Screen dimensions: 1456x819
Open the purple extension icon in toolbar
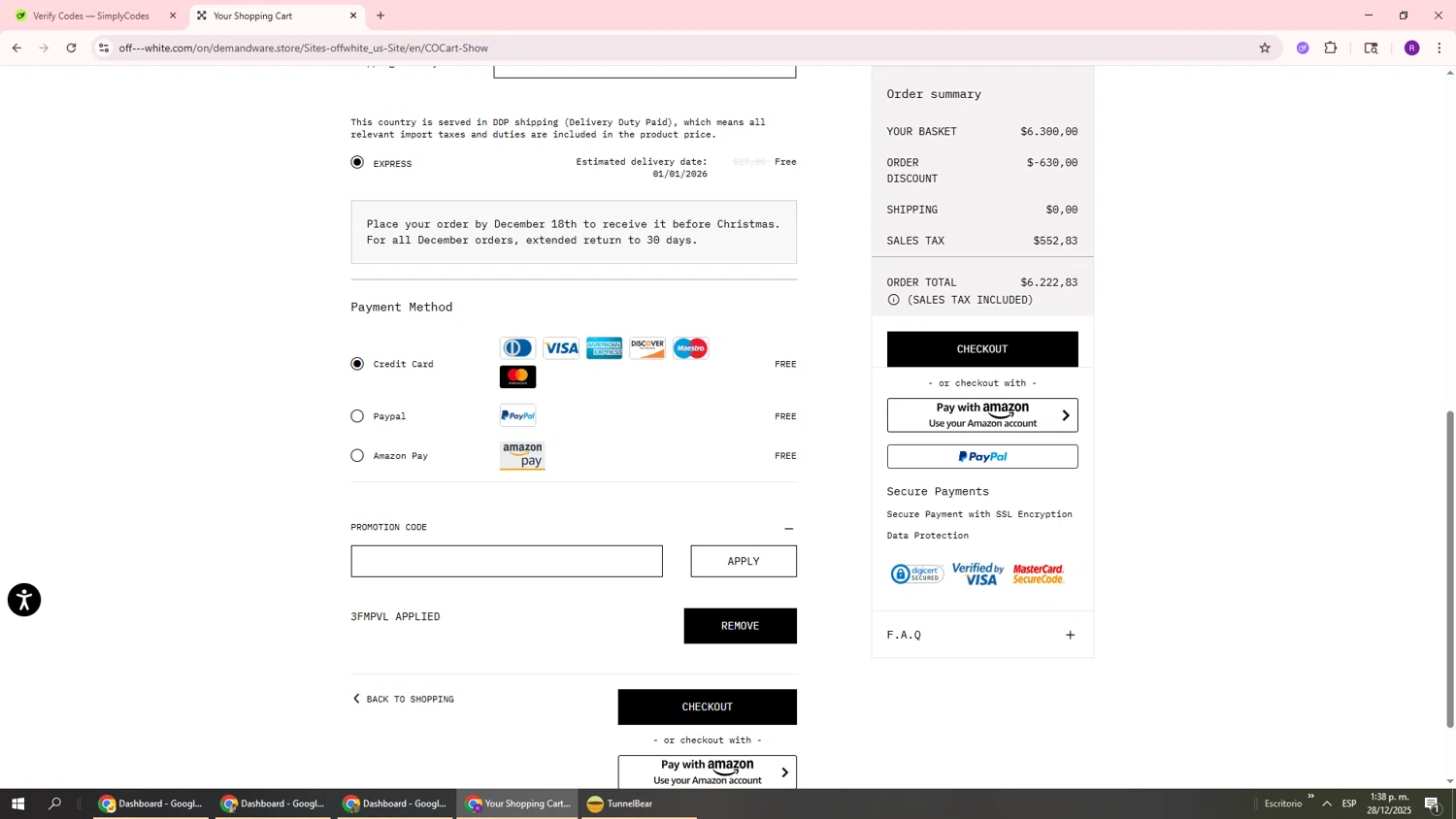(1303, 48)
